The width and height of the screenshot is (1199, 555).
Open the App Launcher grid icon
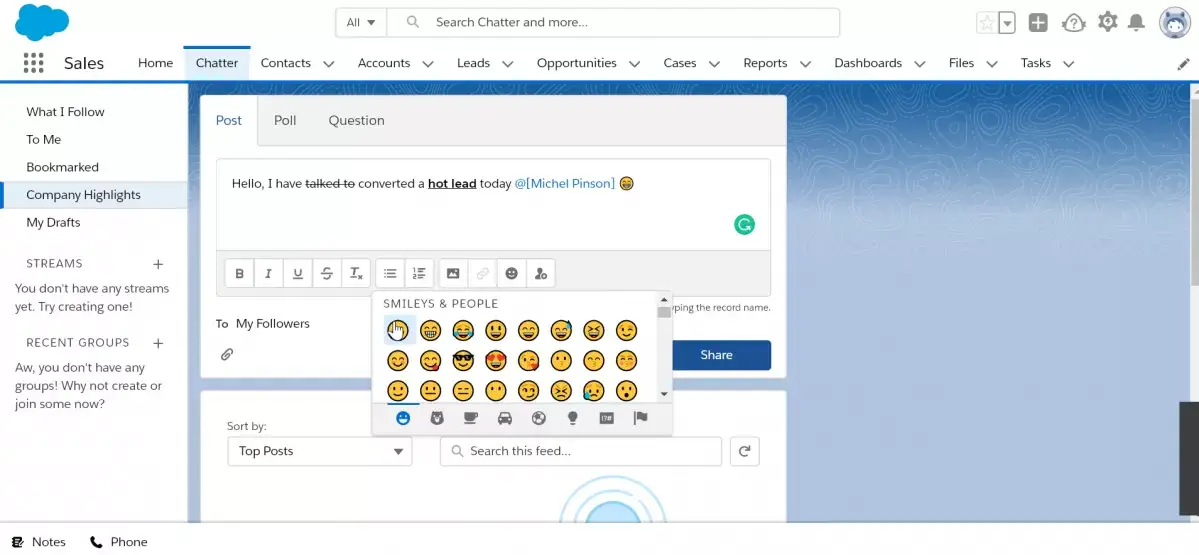point(33,63)
